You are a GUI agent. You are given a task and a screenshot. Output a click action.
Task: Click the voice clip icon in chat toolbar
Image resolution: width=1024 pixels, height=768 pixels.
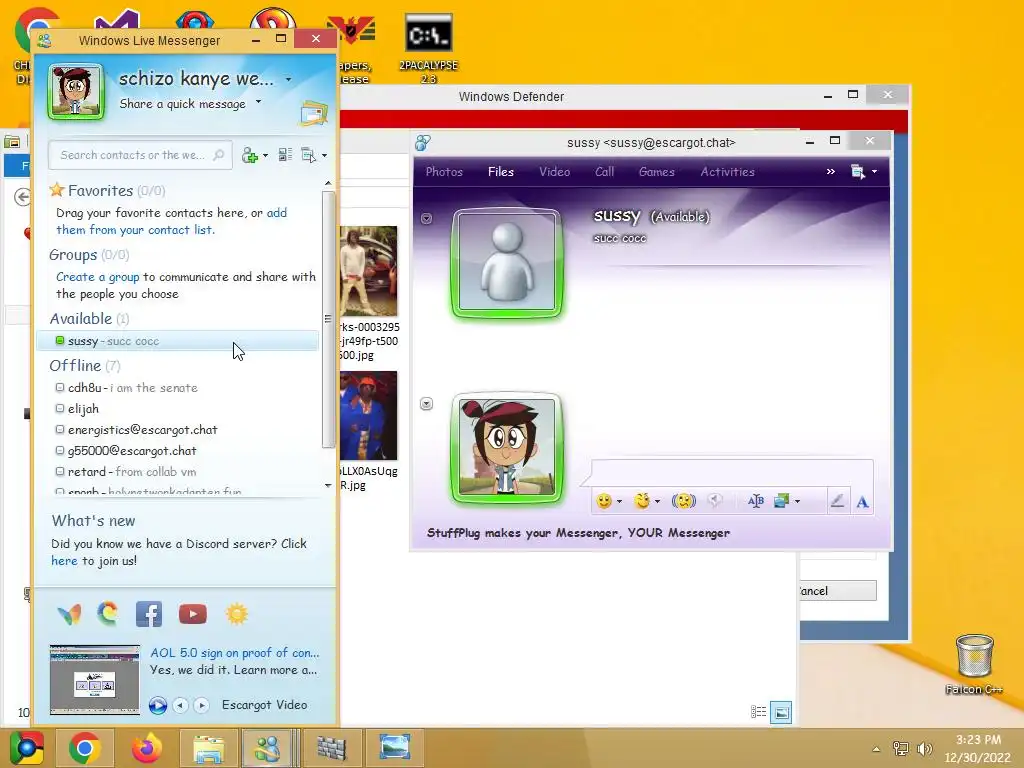point(715,501)
